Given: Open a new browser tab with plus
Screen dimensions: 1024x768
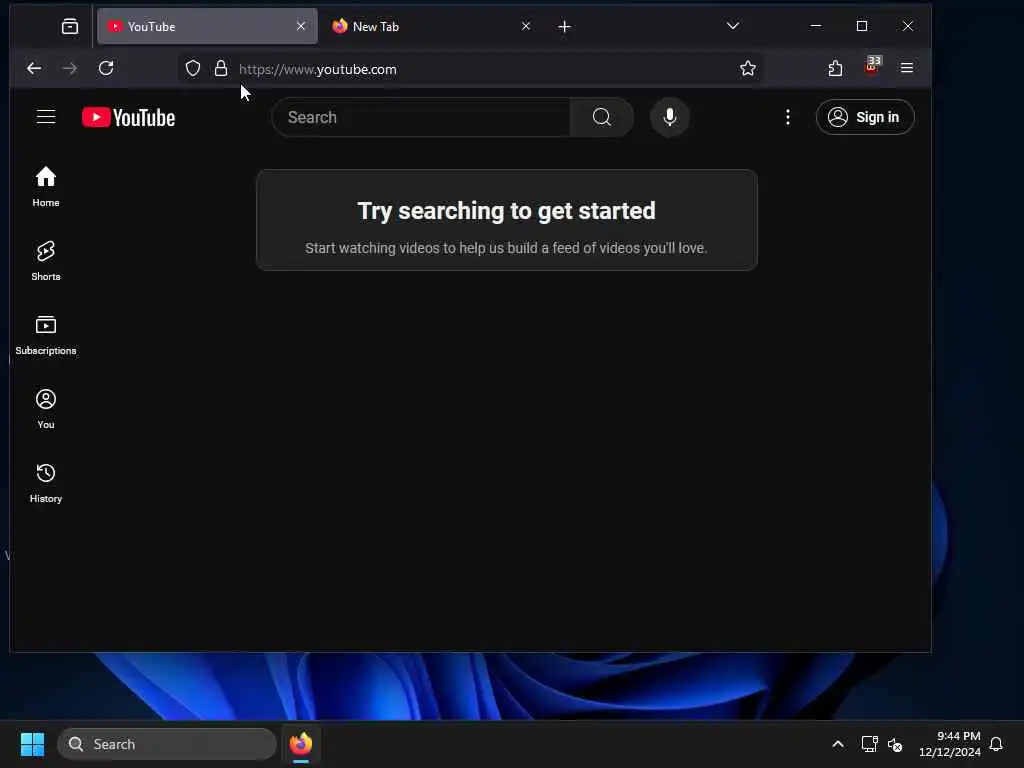Looking at the screenshot, I should (564, 26).
